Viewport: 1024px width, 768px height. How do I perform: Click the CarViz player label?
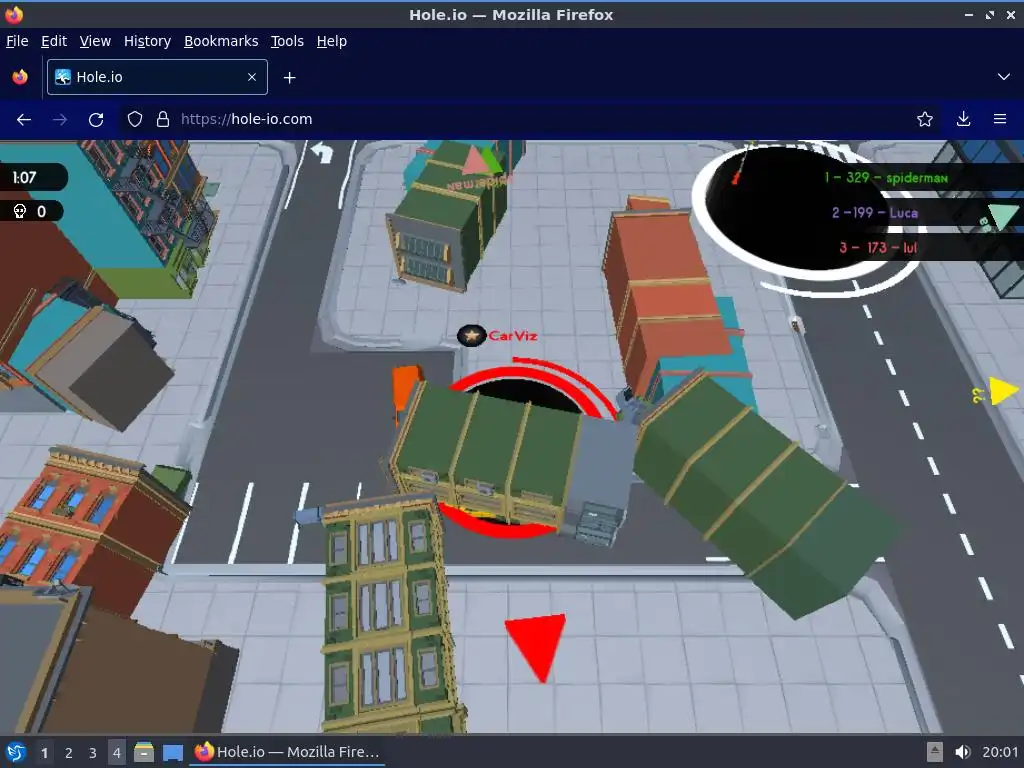[513, 336]
